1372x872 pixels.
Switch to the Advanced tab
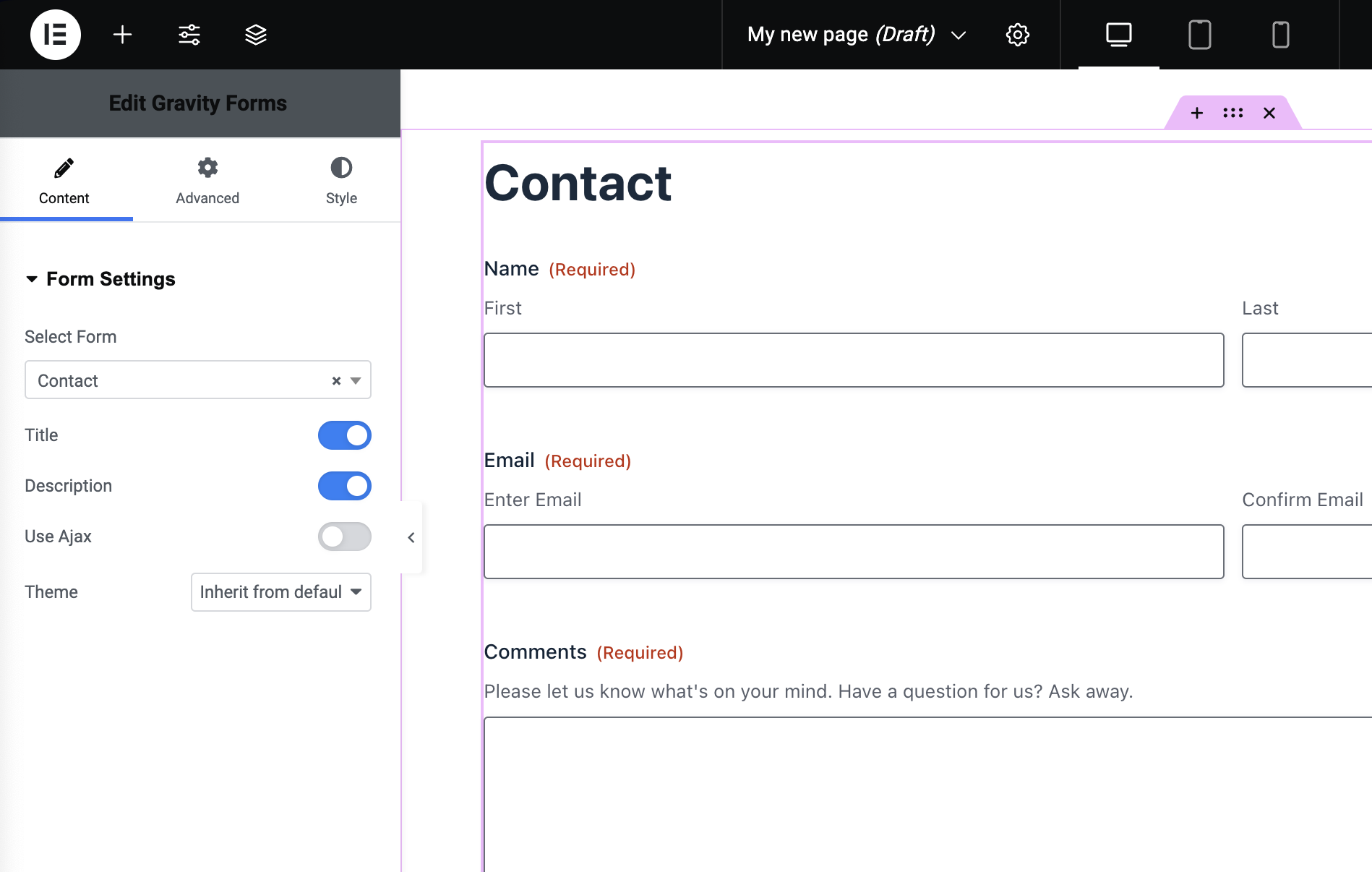(207, 181)
